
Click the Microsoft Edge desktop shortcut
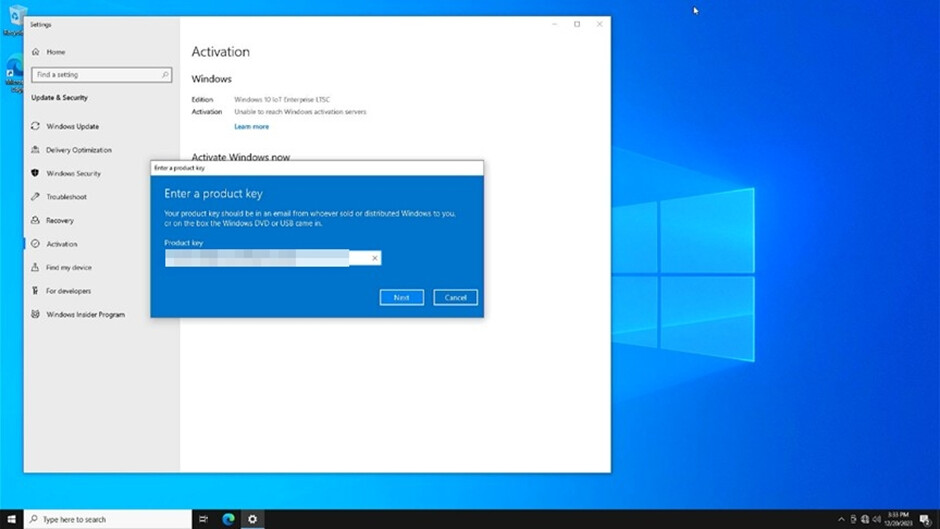pos(13,74)
